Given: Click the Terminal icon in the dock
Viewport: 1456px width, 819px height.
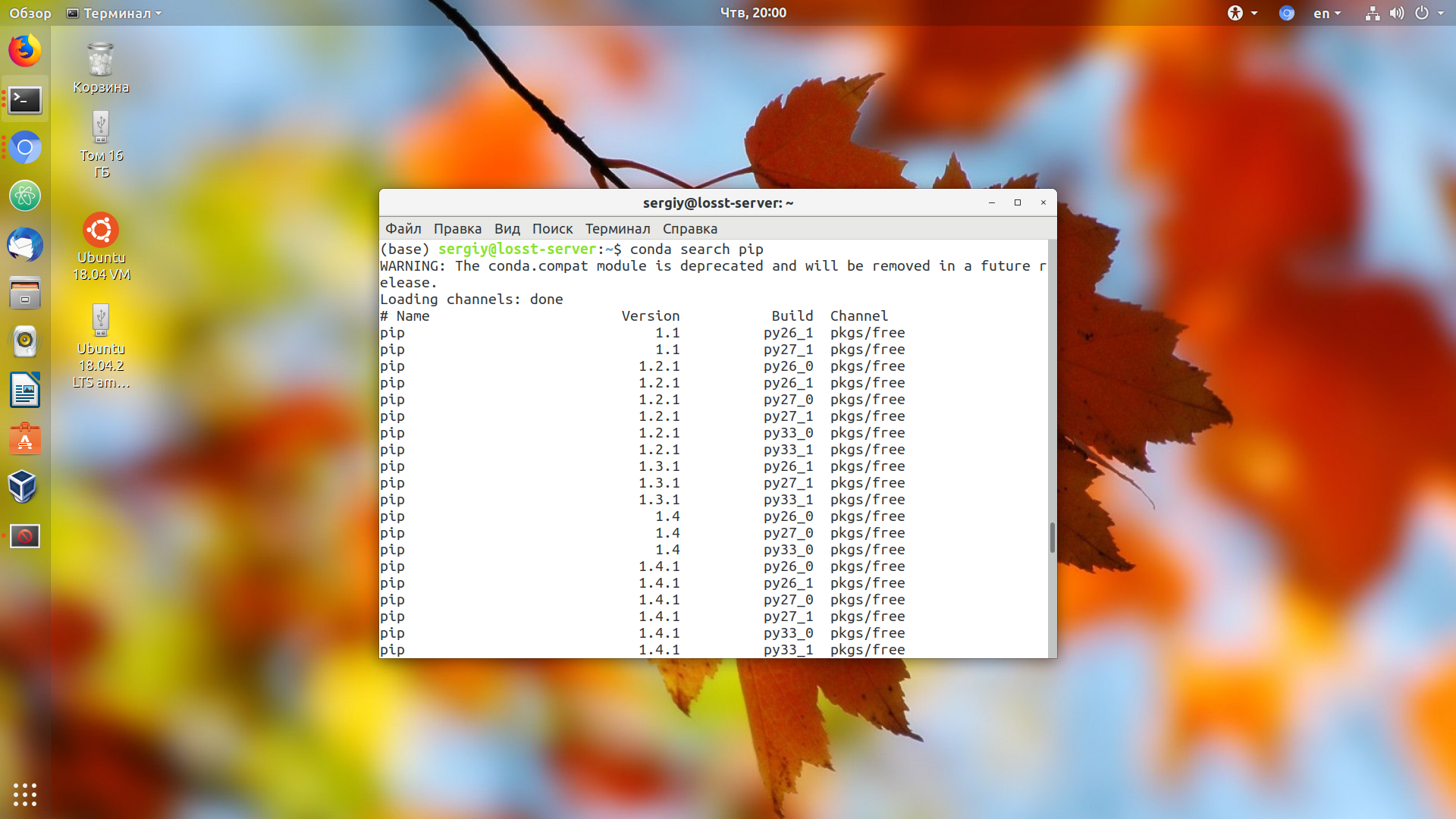Looking at the screenshot, I should click(25, 99).
